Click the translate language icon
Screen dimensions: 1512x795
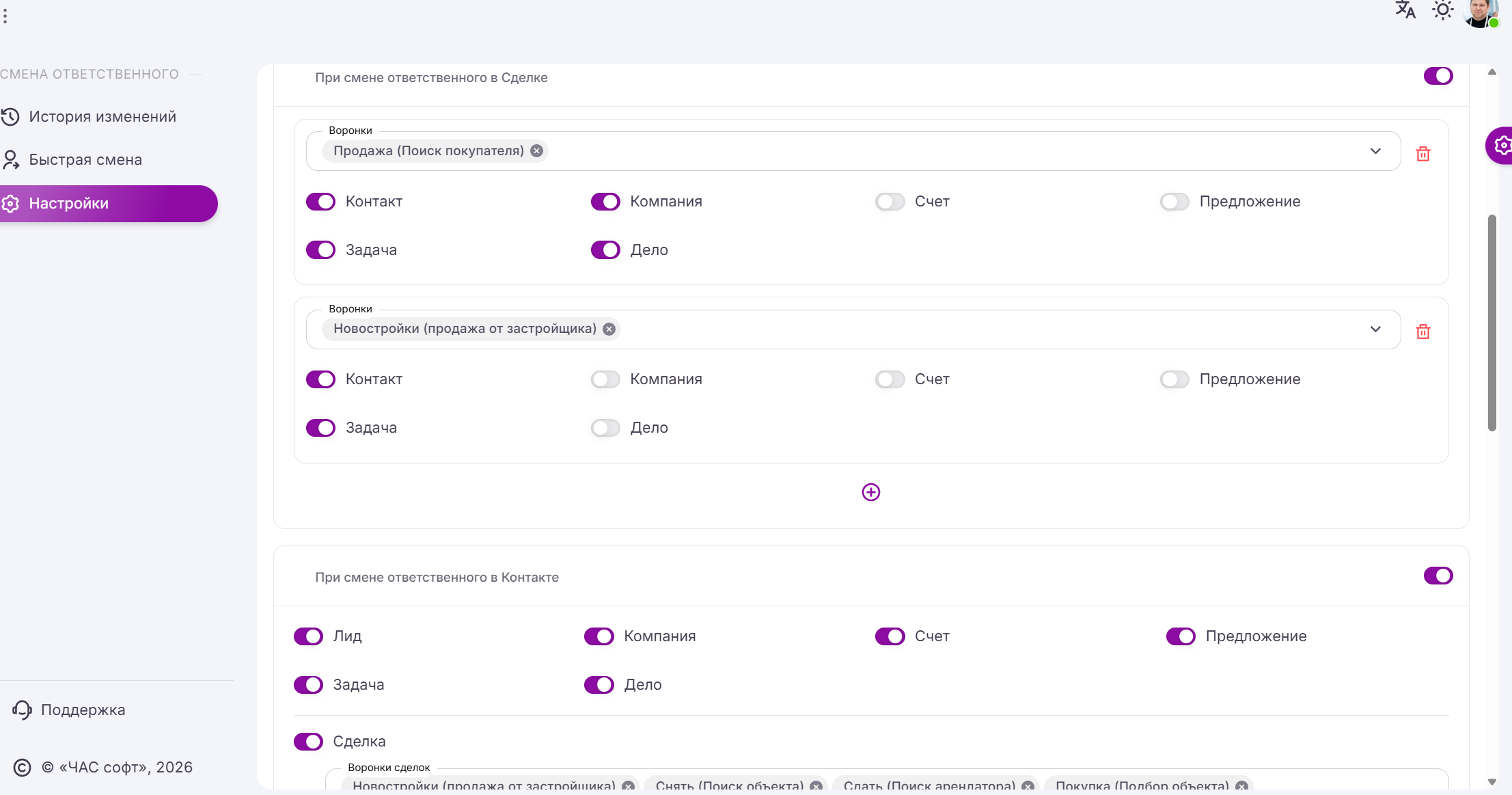(1405, 10)
